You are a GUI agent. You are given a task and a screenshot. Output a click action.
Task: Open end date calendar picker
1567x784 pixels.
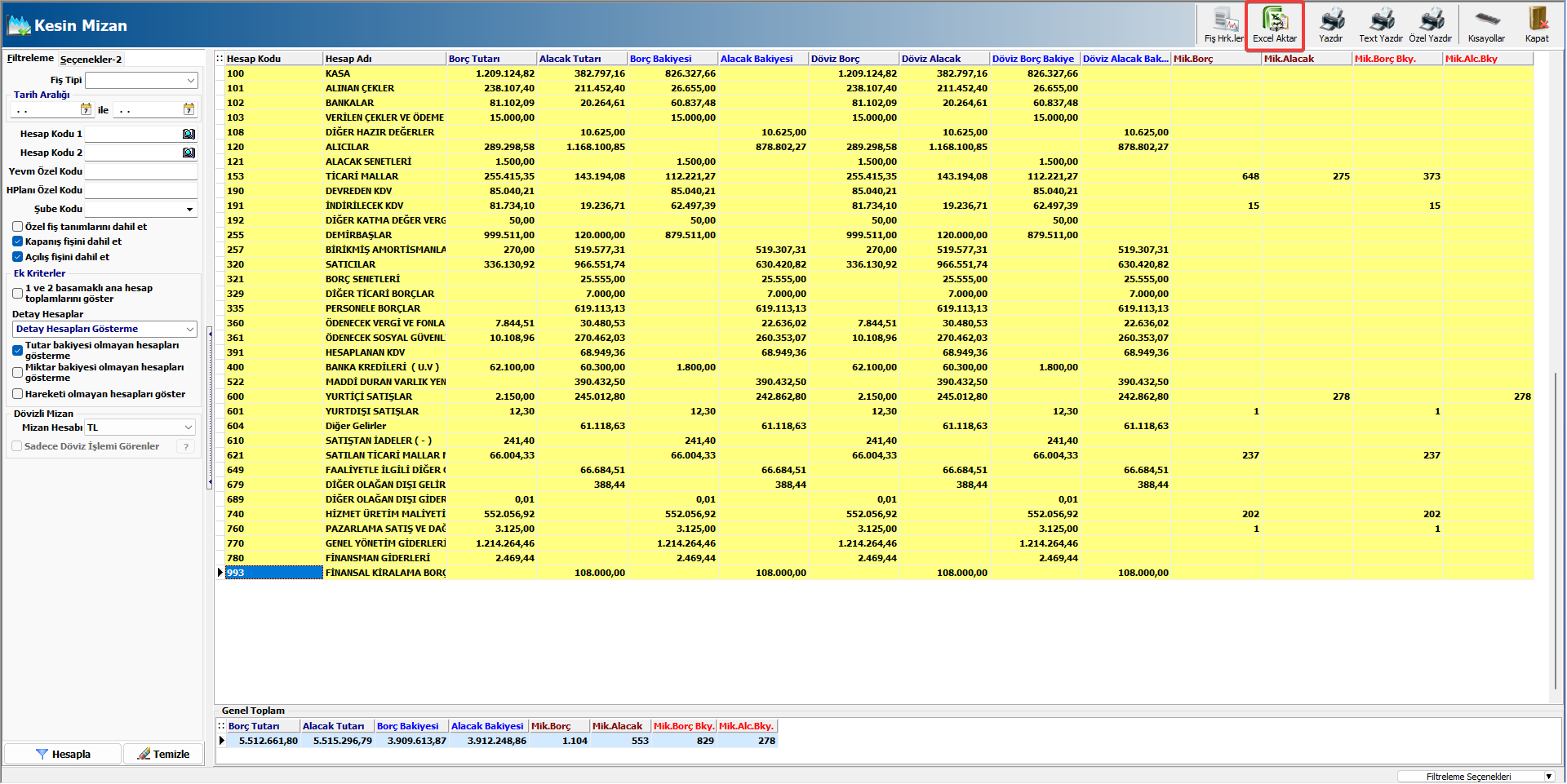click(x=189, y=109)
